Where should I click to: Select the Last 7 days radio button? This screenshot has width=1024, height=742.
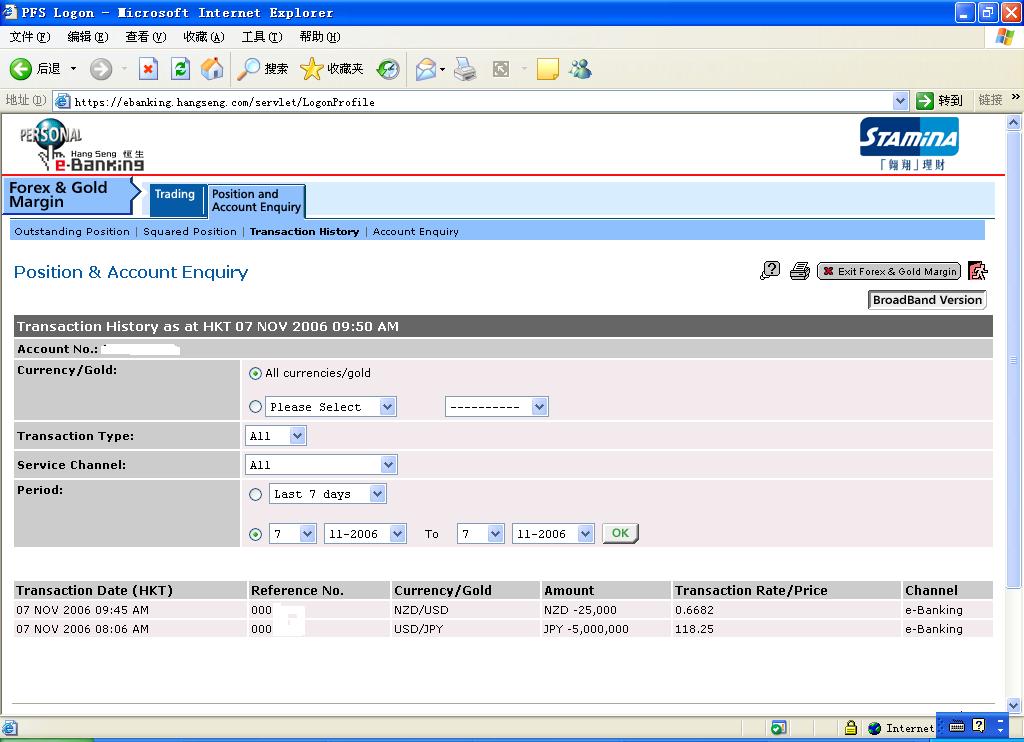[x=256, y=494]
